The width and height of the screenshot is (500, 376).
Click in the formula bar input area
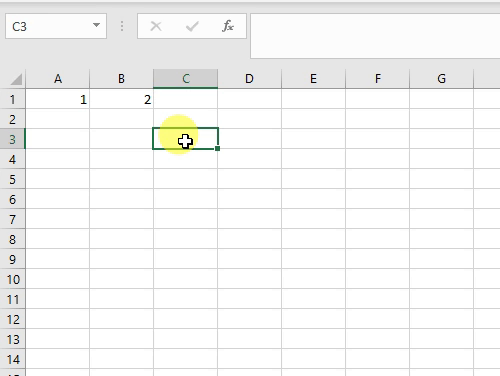375,36
